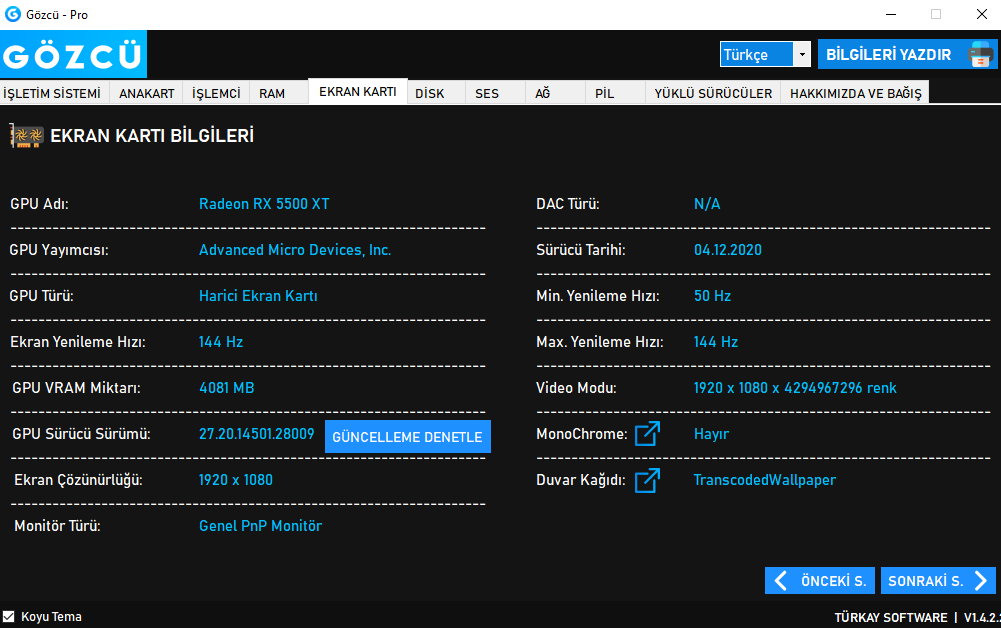Click Max. Yenileme Hızı 144 Hz value

coord(716,341)
